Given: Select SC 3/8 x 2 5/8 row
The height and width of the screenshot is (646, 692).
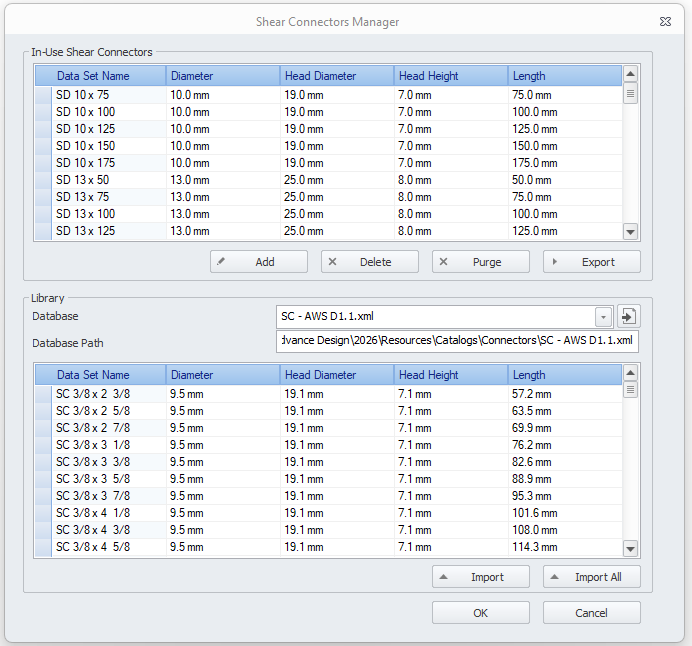Looking at the screenshot, I should [x=328, y=411].
